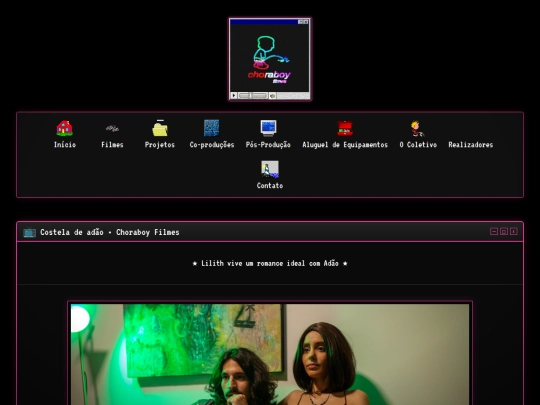The width and height of the screenshot is (540, 405).
Task: Open the Contato link text
Action: pyautogui.click(x=270, y=186)
